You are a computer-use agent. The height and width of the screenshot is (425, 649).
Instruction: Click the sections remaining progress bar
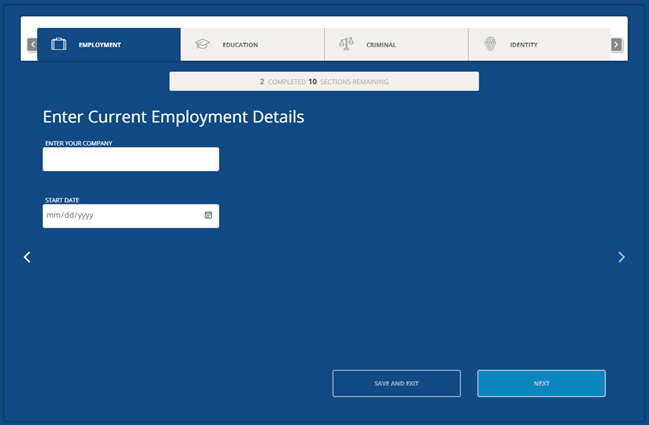pos(324,81)
